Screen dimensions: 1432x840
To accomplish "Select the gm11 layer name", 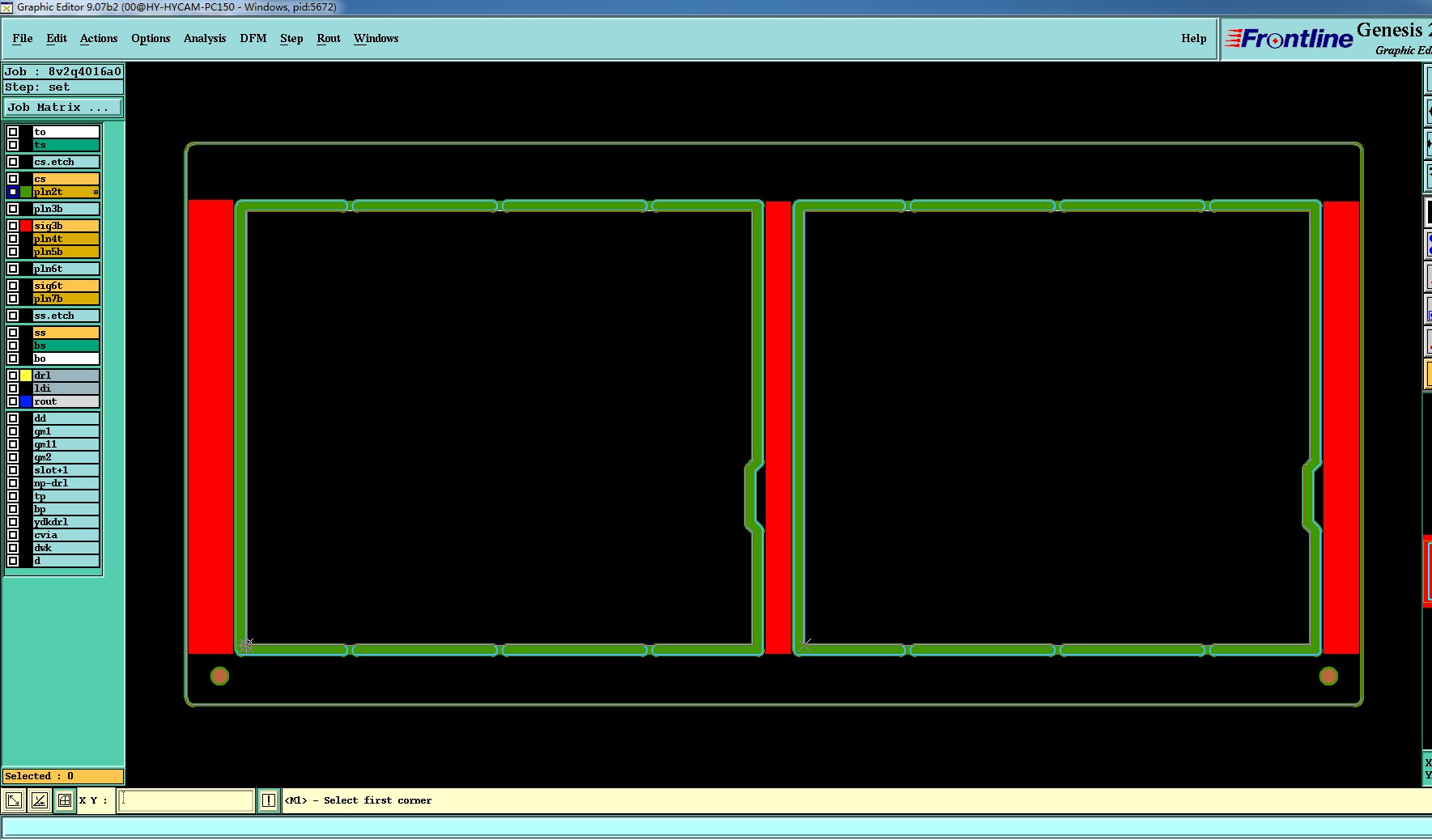I will (x=66, y=444).
